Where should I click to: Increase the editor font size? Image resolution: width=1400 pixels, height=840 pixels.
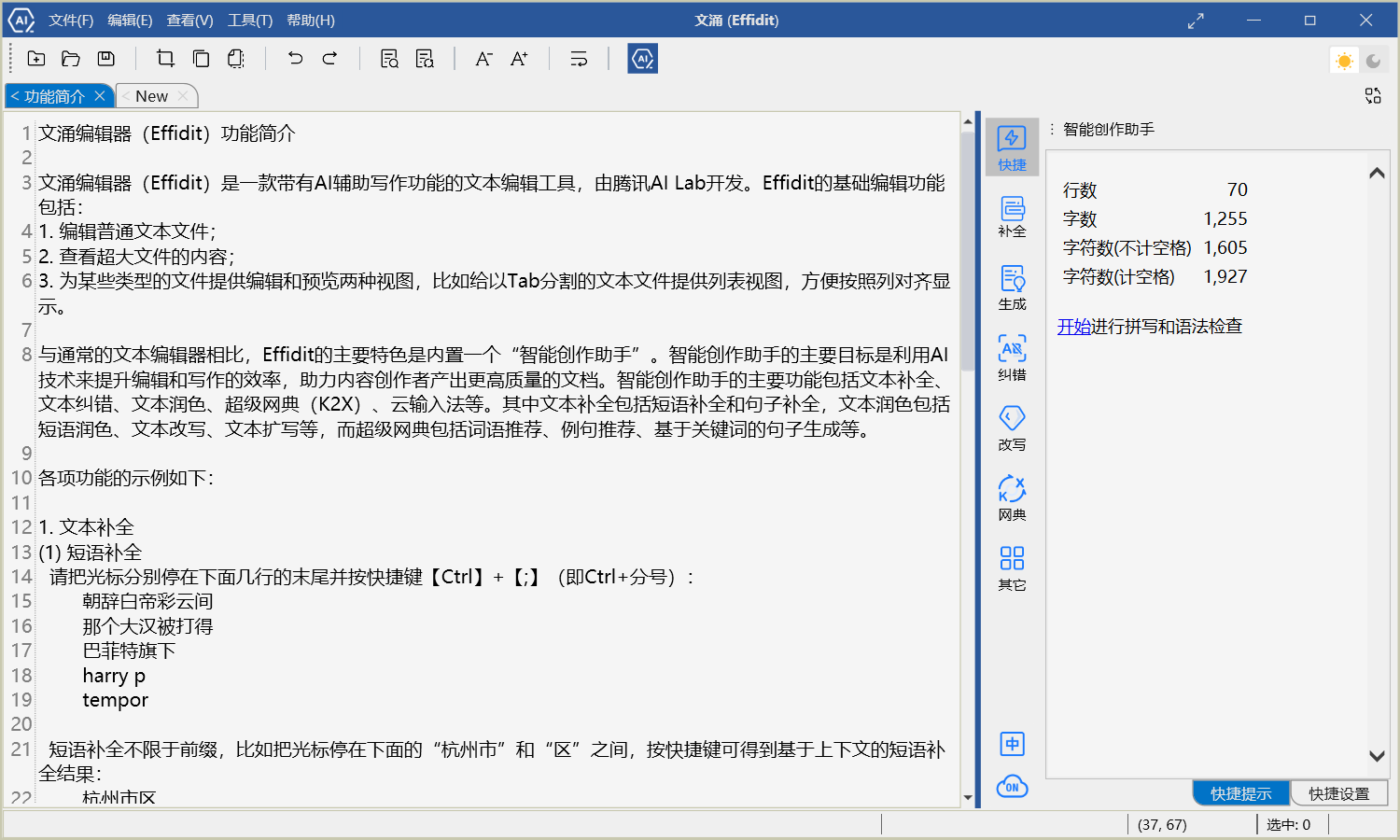coord(519,59)
